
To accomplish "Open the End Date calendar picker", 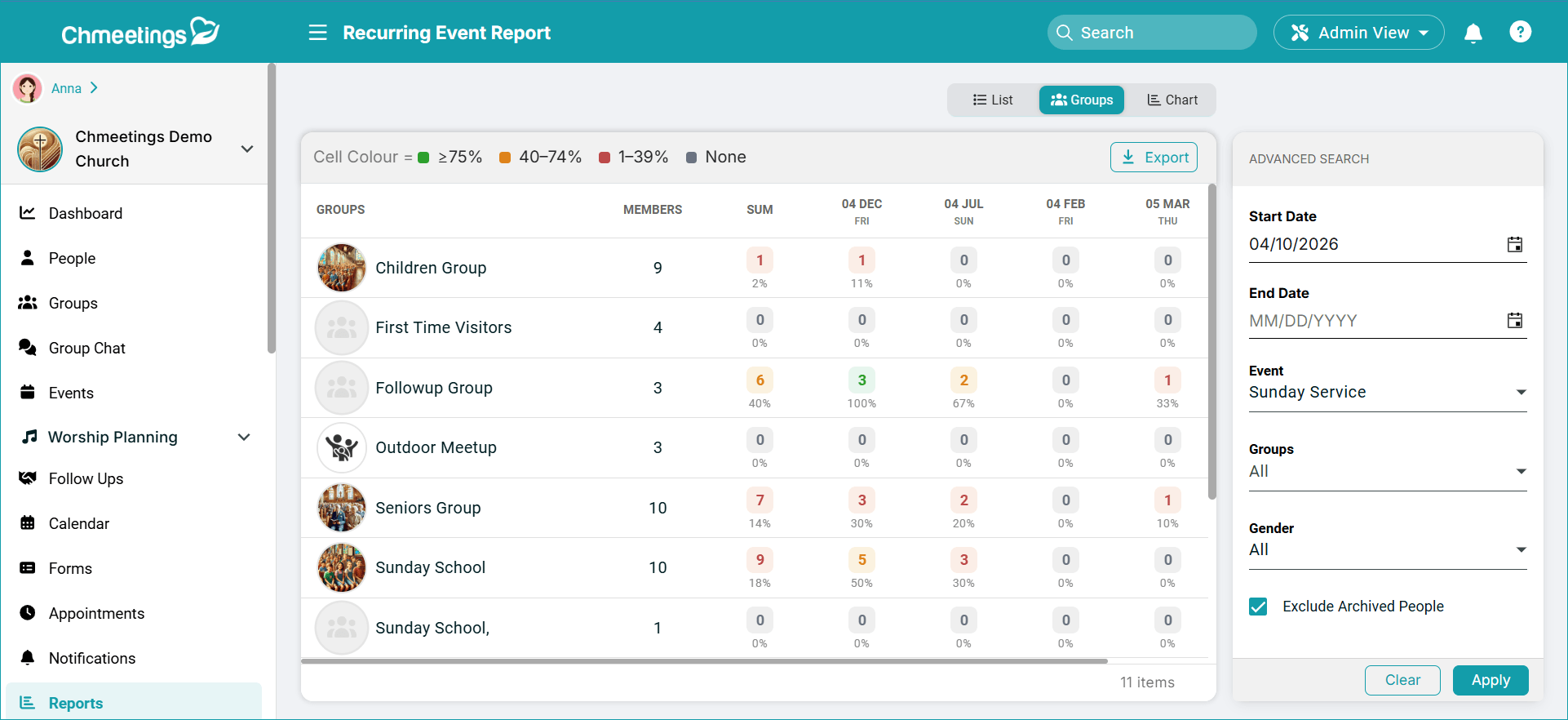I will 1515,320.
